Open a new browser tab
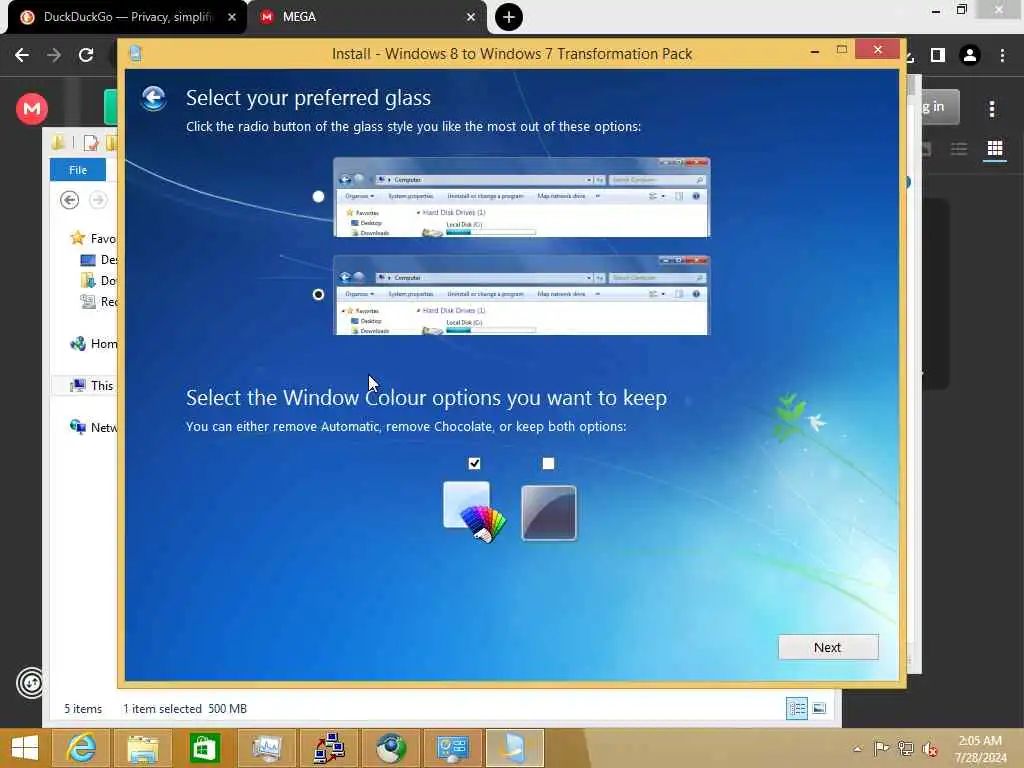 (509, 17)
